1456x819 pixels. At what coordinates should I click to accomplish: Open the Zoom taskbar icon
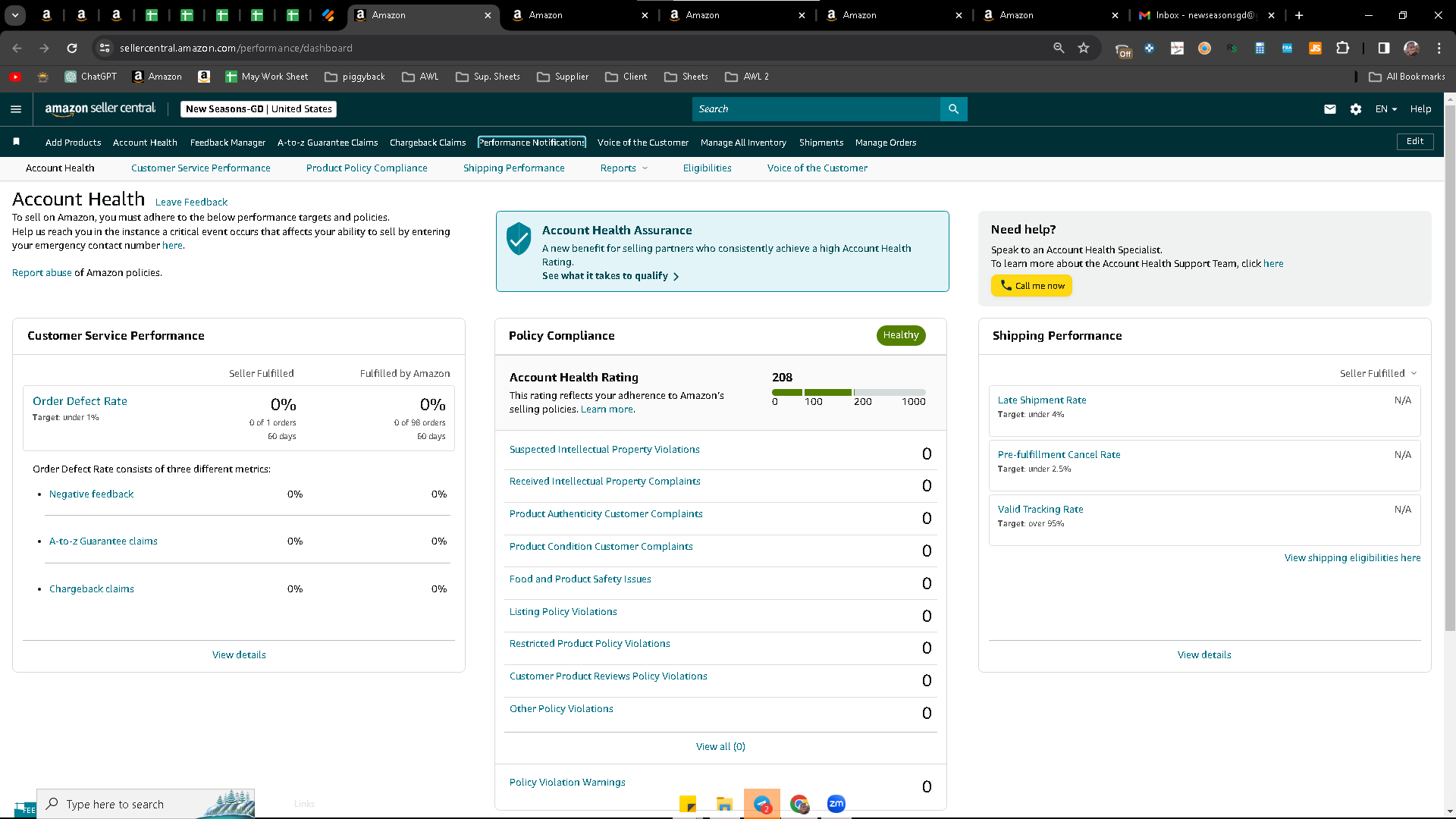(836, 804)
